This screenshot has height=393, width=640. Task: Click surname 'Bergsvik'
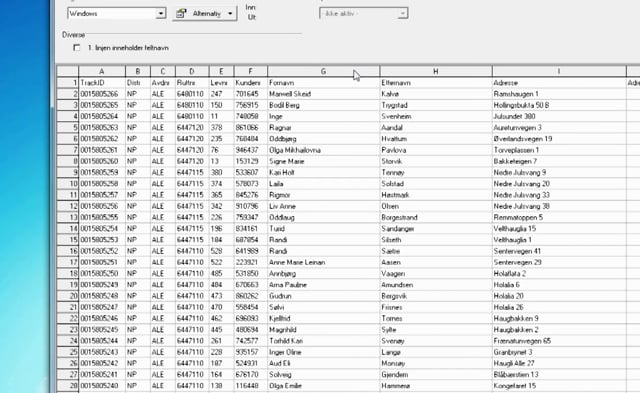pyautogui.click(x=394, y=296)
